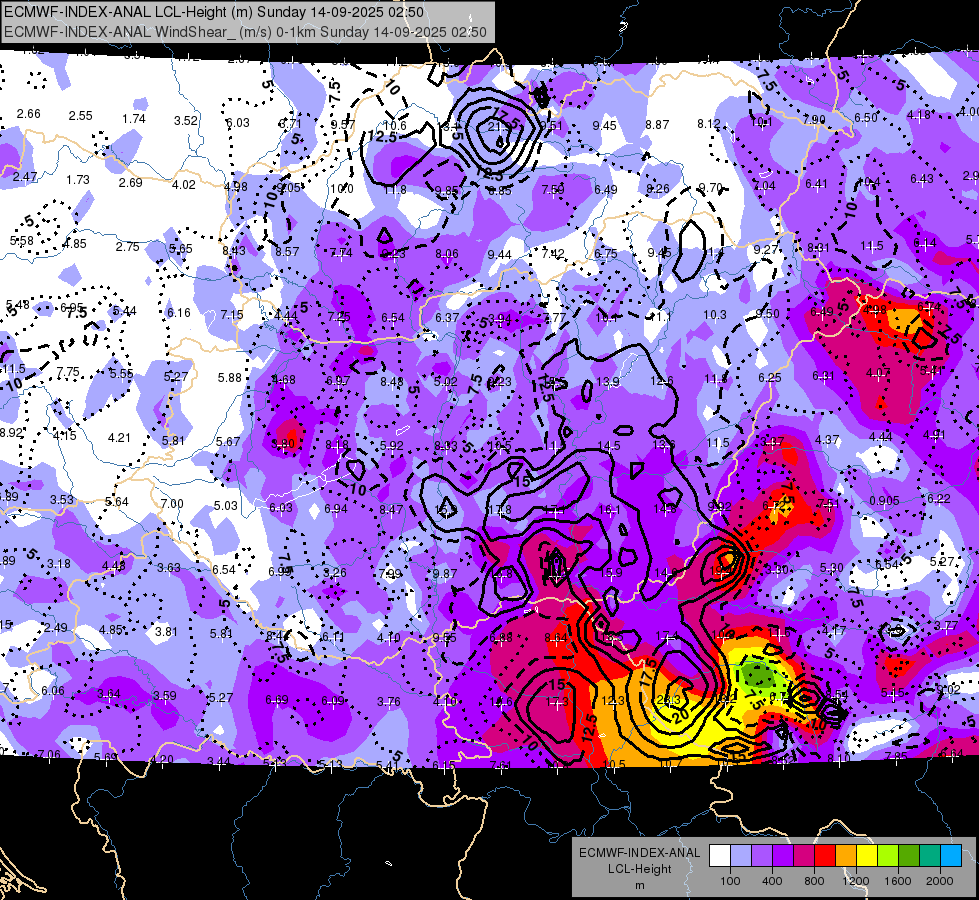Screen dimensions: 979x900
Task: Click the LCL-Height title line
Action: tap(214, 12)
